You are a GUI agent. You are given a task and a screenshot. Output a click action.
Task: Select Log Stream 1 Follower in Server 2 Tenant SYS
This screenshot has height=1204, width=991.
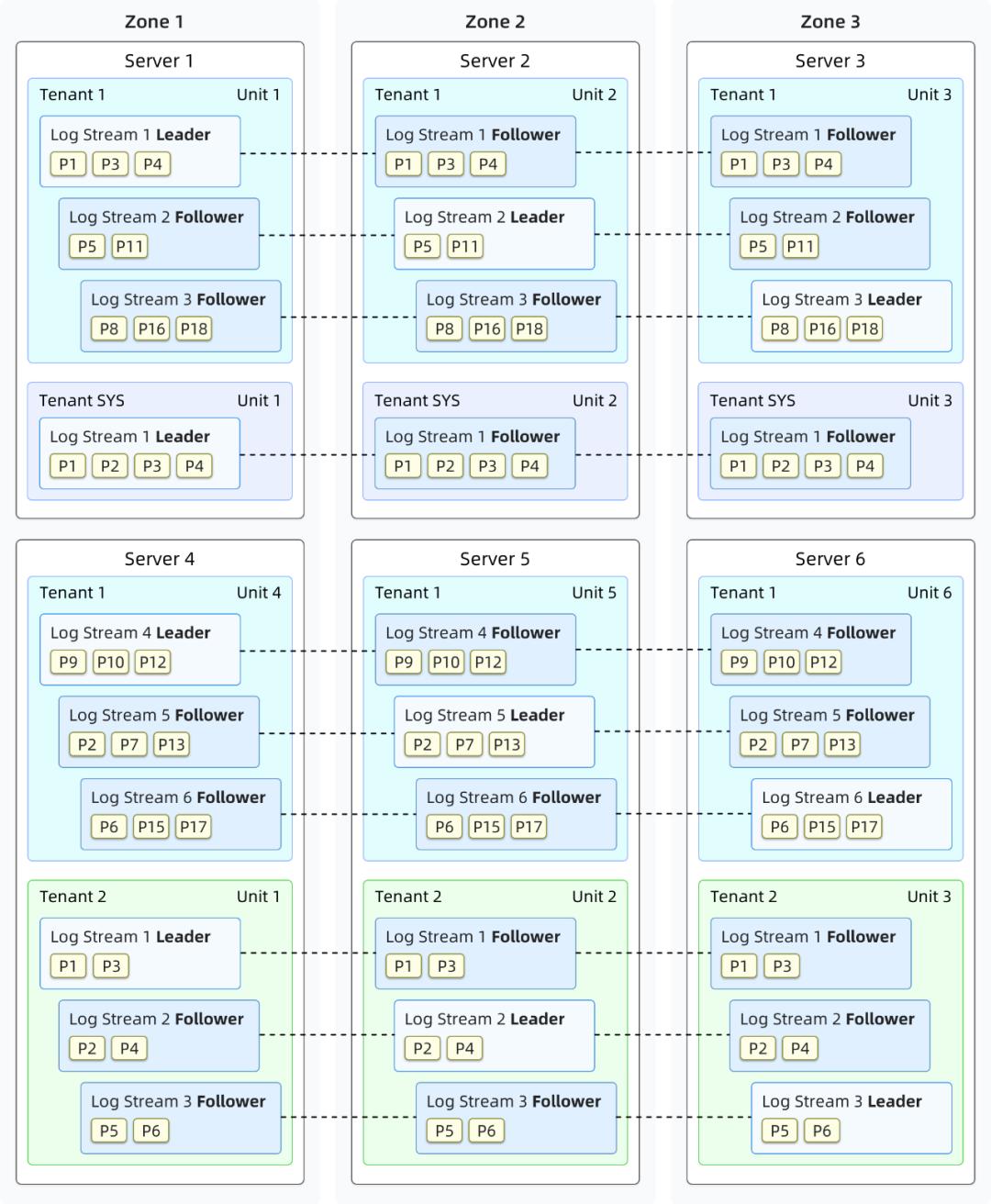pyautogui.click(x=475, y=453)
